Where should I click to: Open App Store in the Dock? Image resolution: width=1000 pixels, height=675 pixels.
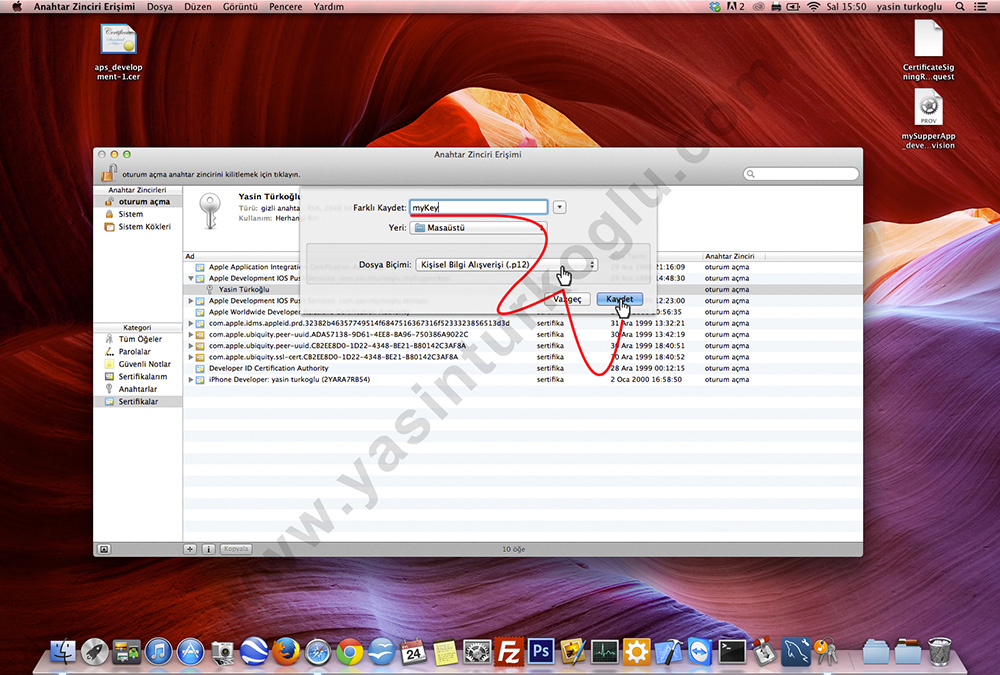click(x=191, y=651)
